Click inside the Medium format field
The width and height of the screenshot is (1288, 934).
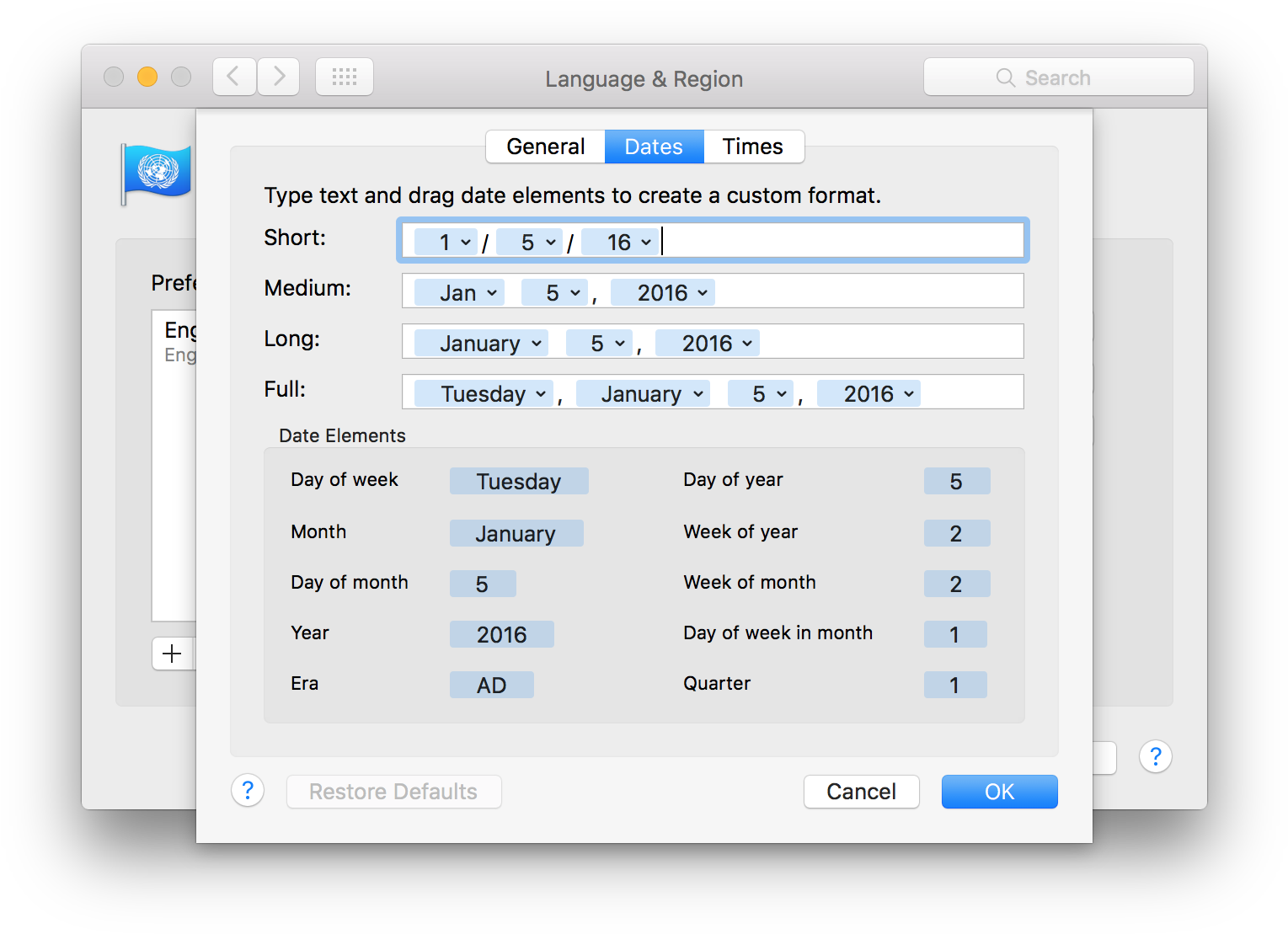[x=868, y=291]
